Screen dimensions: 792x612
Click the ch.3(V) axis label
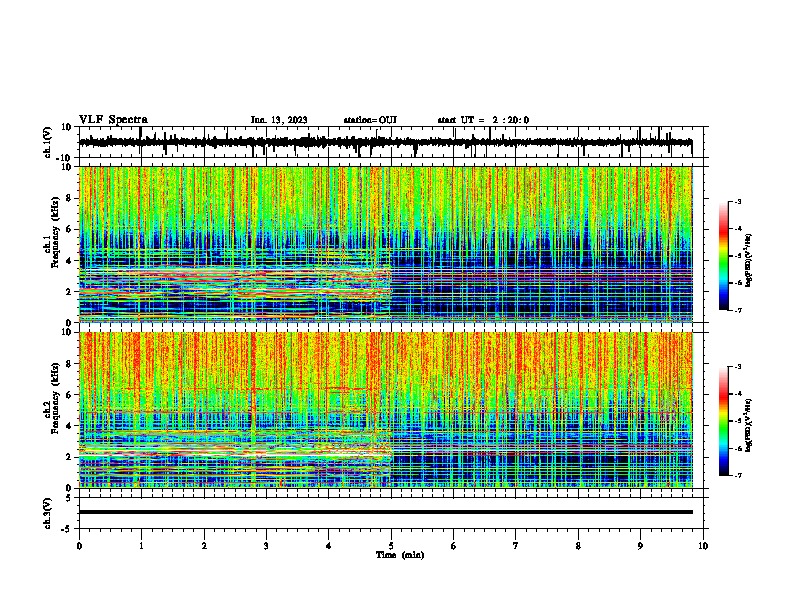pos(48,513)
